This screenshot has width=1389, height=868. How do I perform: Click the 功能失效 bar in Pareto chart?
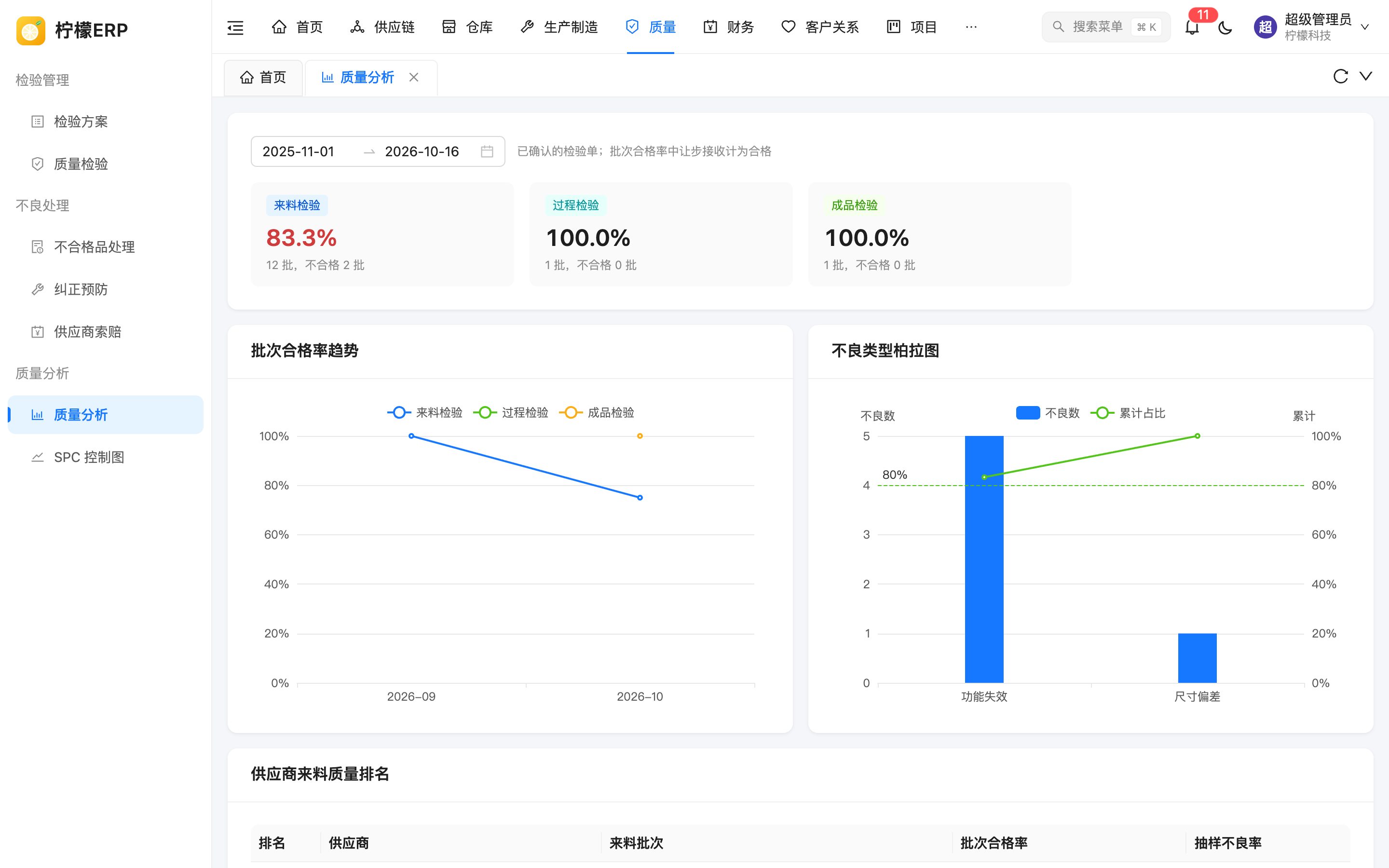tap(984, 559)
